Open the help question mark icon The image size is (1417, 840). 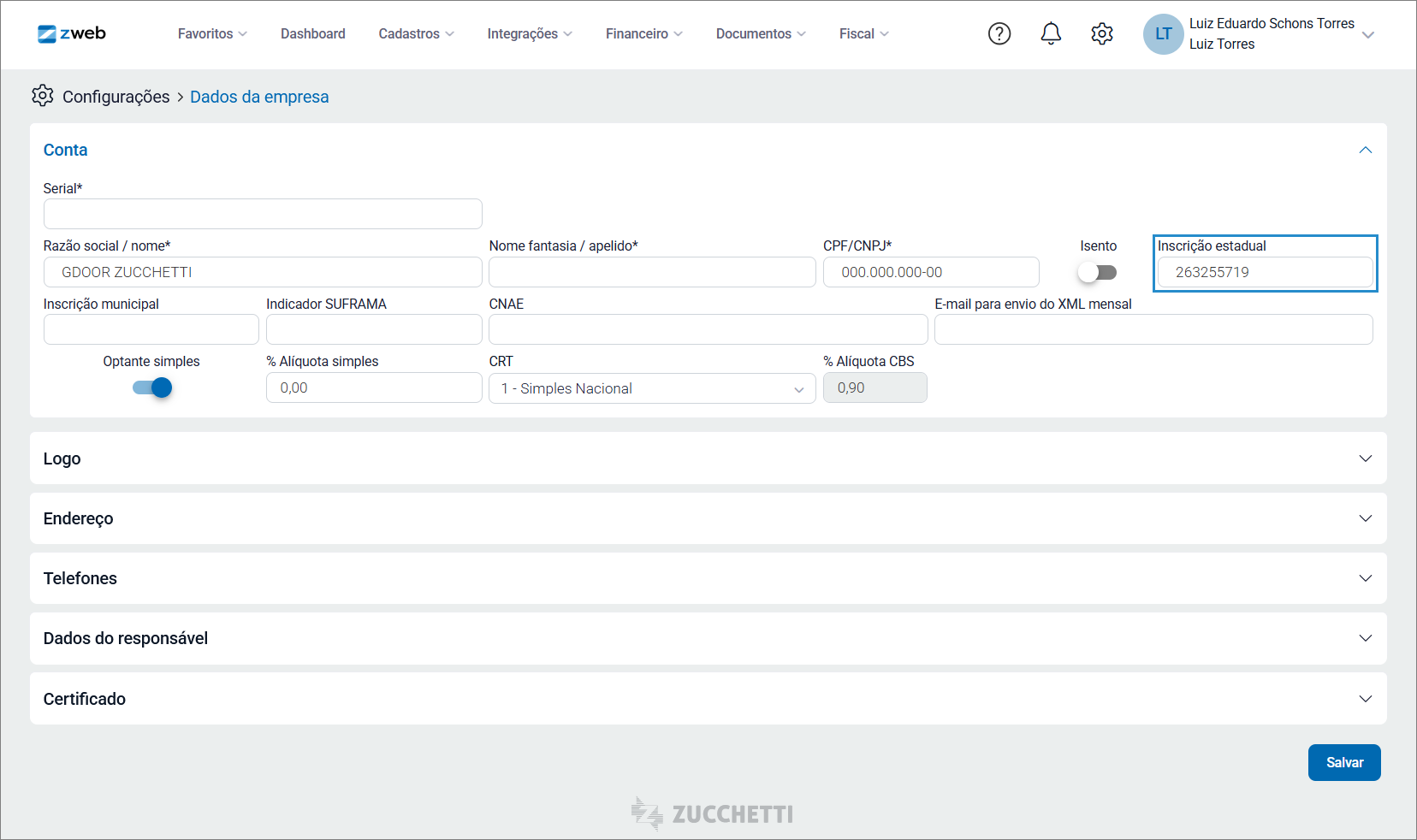coord(999,33)
